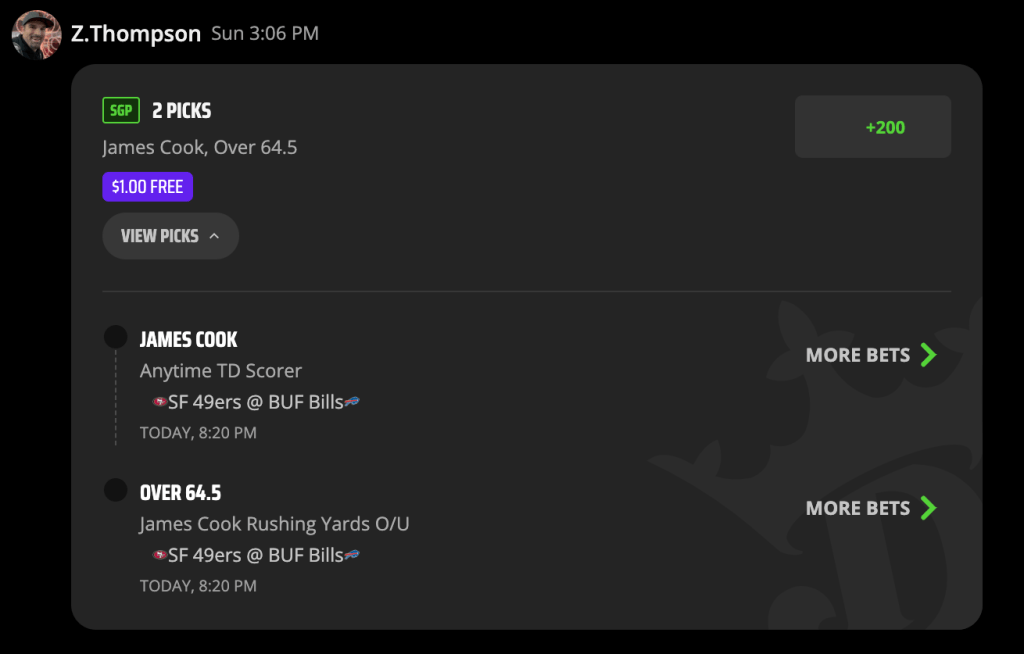
Task: Click 49ers logo in the rushing yards pick
Action: (x=159, y=555)
